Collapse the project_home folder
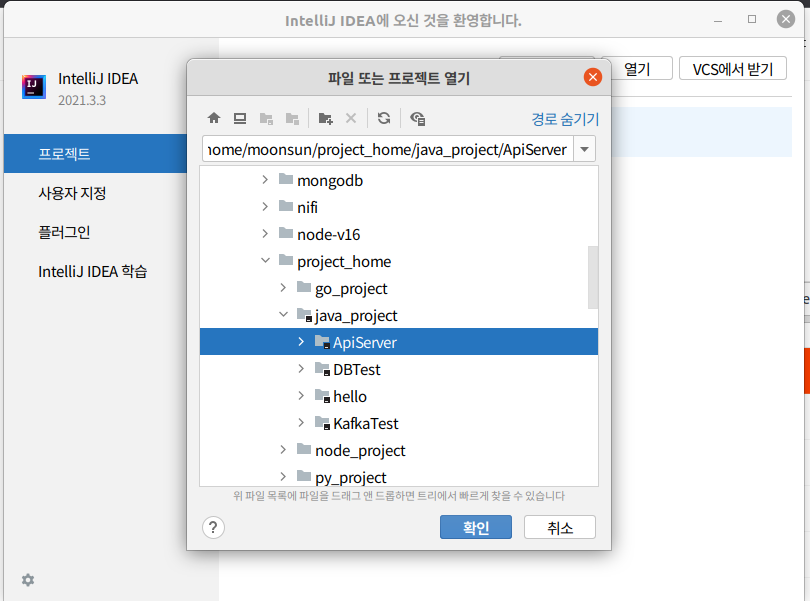The image size is (810, 601). coord(266,260)
